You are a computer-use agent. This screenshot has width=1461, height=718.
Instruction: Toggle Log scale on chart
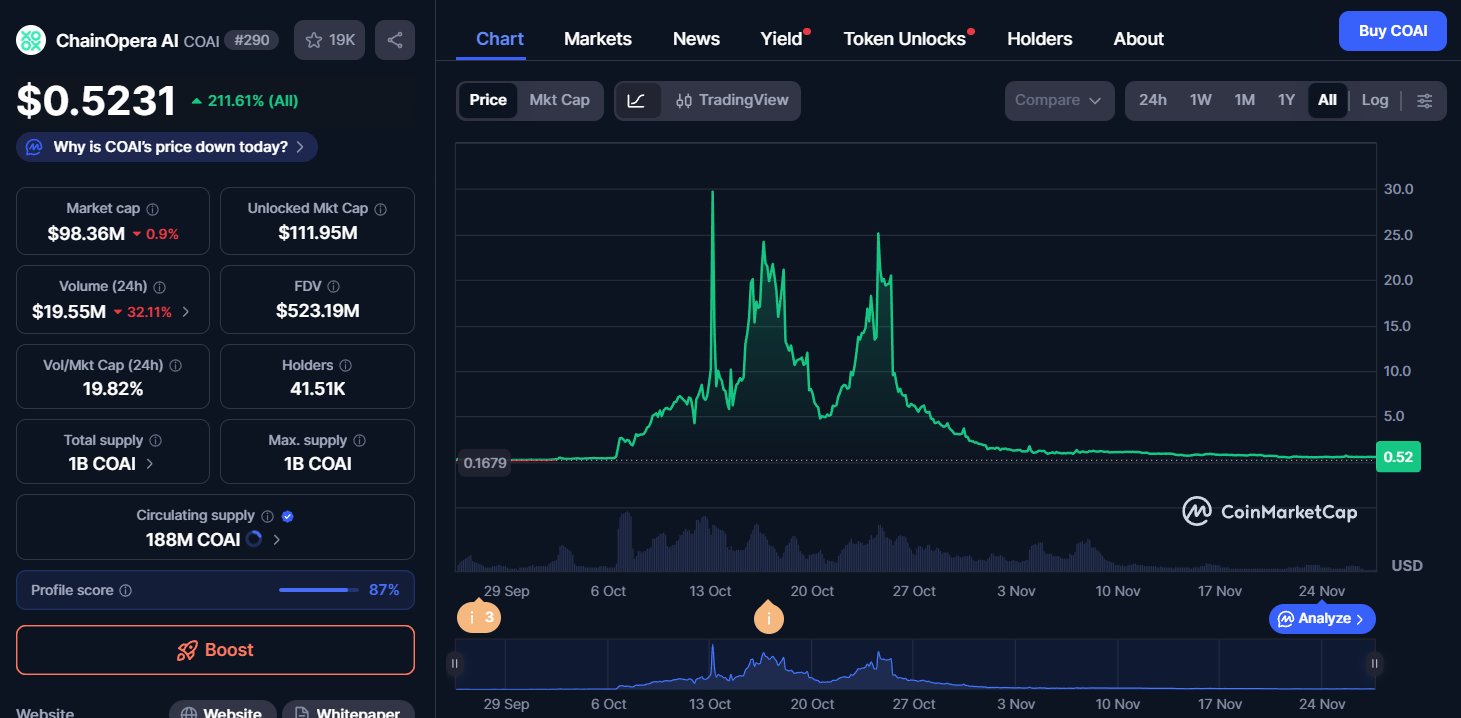pyautogui.click(x=1375, y=100)
